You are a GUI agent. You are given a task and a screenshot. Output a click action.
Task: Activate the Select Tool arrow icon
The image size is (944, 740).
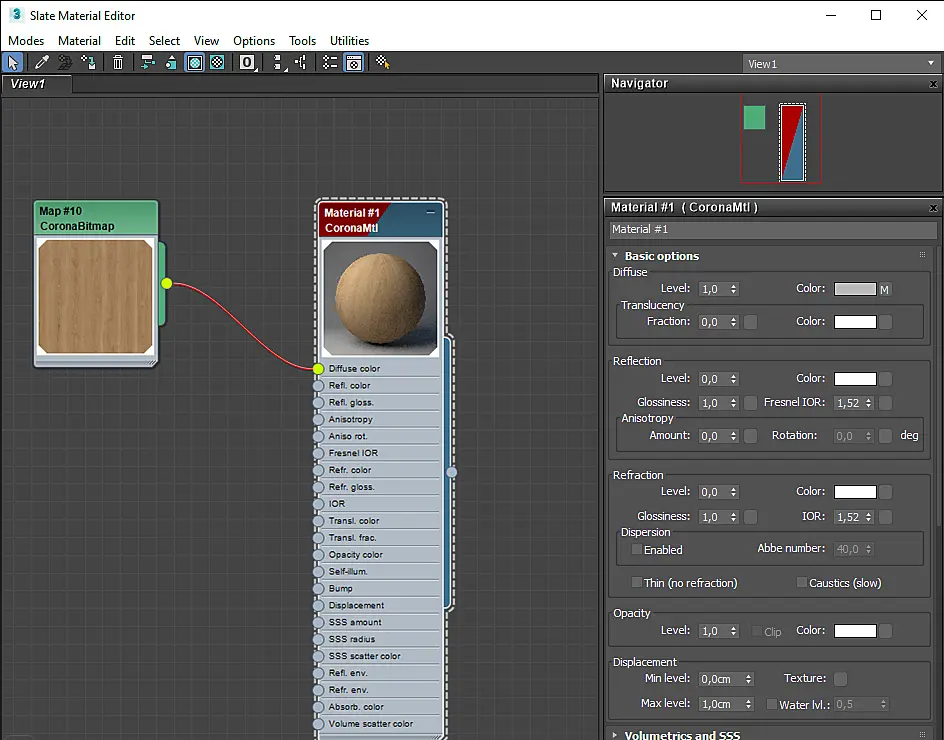pos(13,62)
